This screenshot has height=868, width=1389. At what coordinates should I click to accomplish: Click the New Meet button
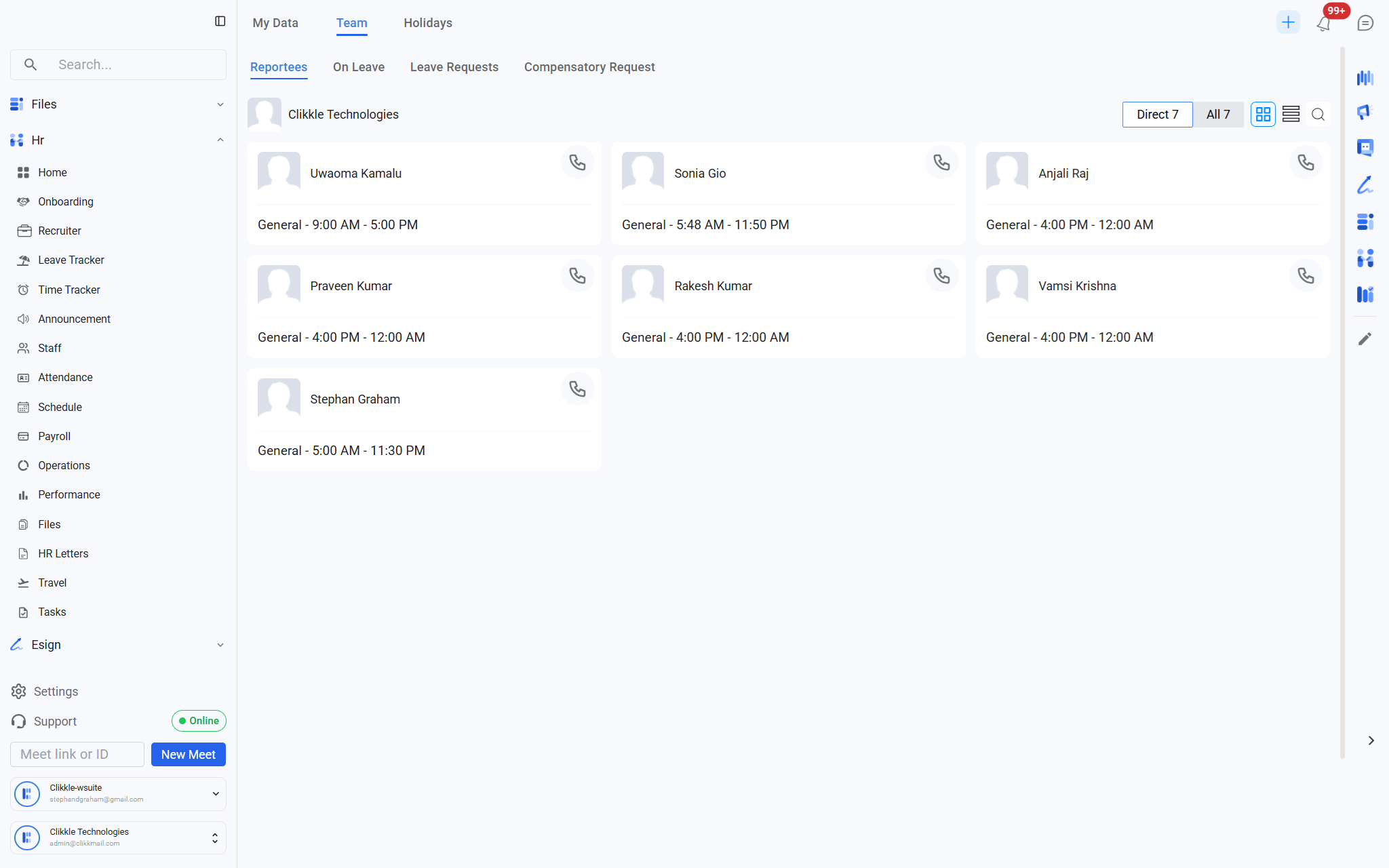click(188, 755)
